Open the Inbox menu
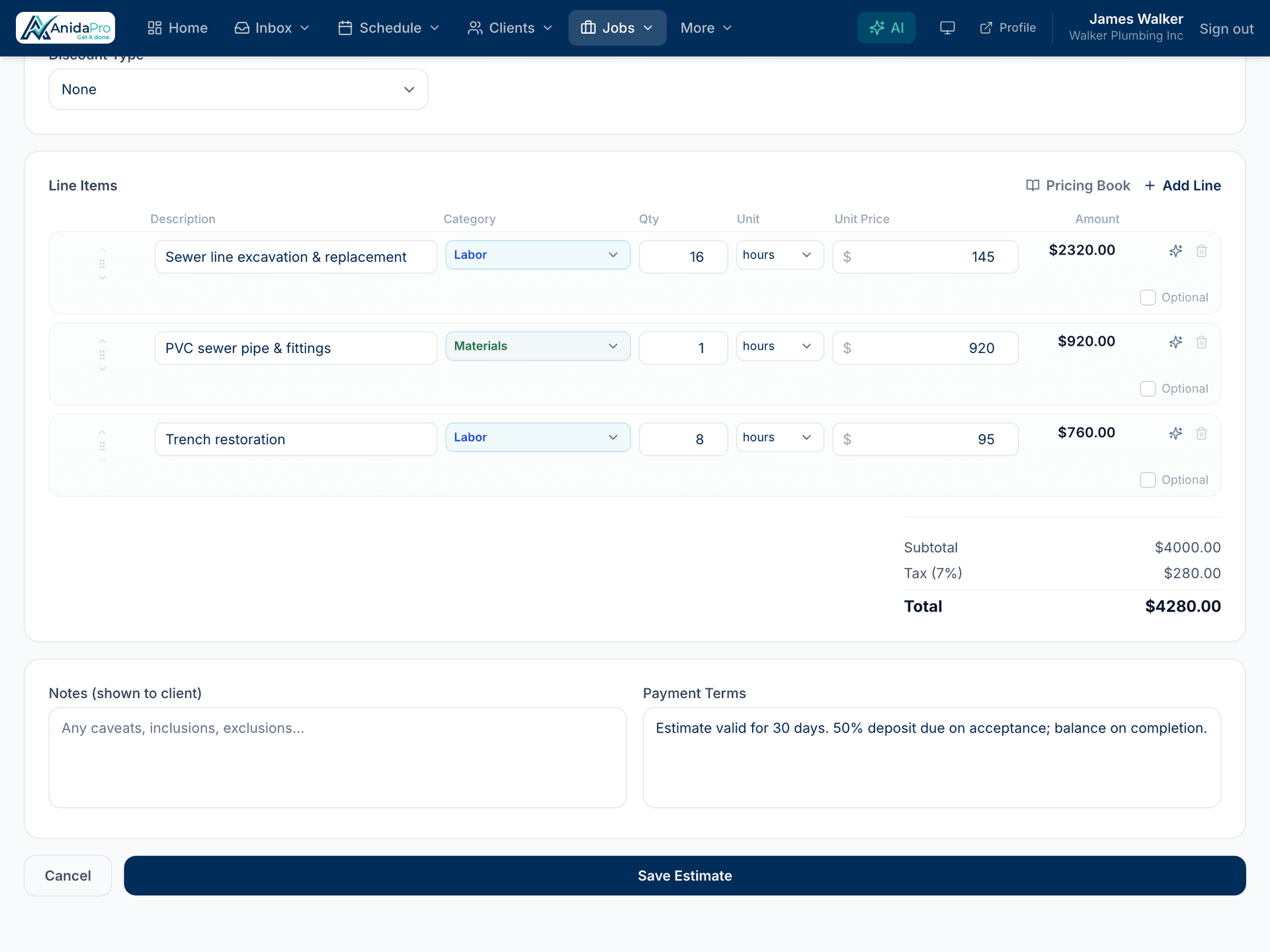The height and width of the screenshot is (952, 1270). [x=272, y=28]
